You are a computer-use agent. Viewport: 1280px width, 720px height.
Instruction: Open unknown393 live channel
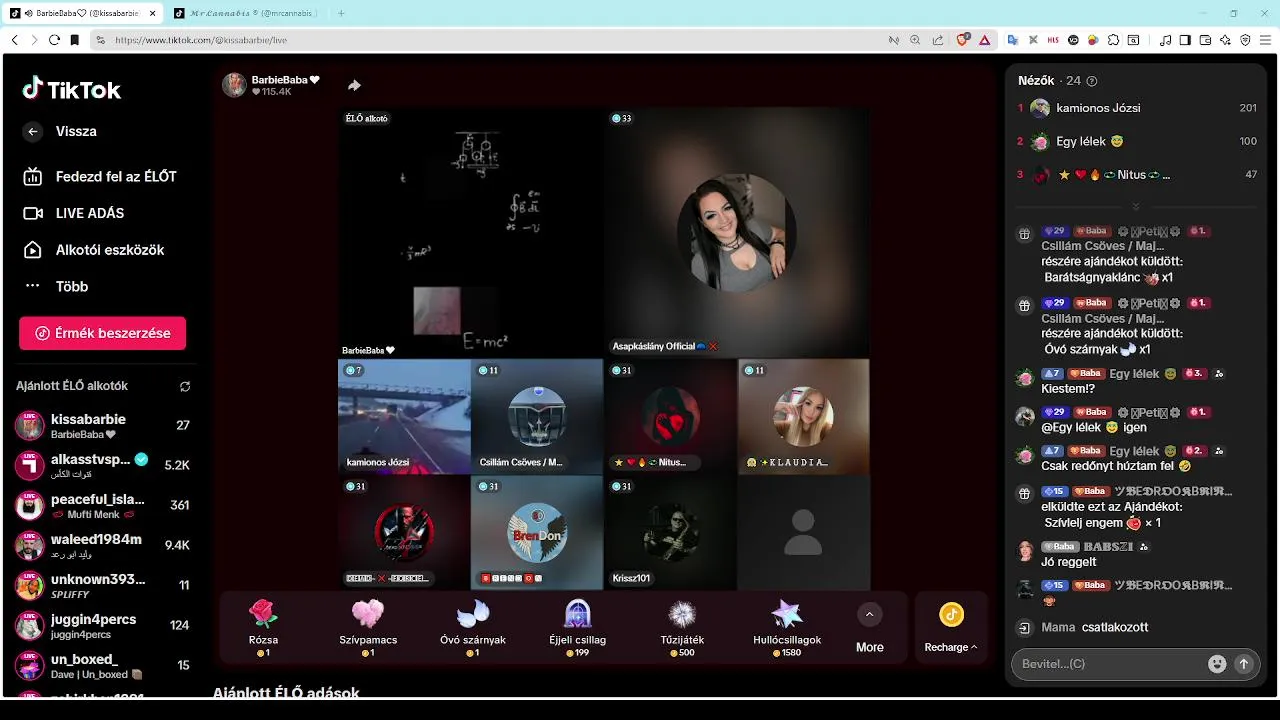103,585
